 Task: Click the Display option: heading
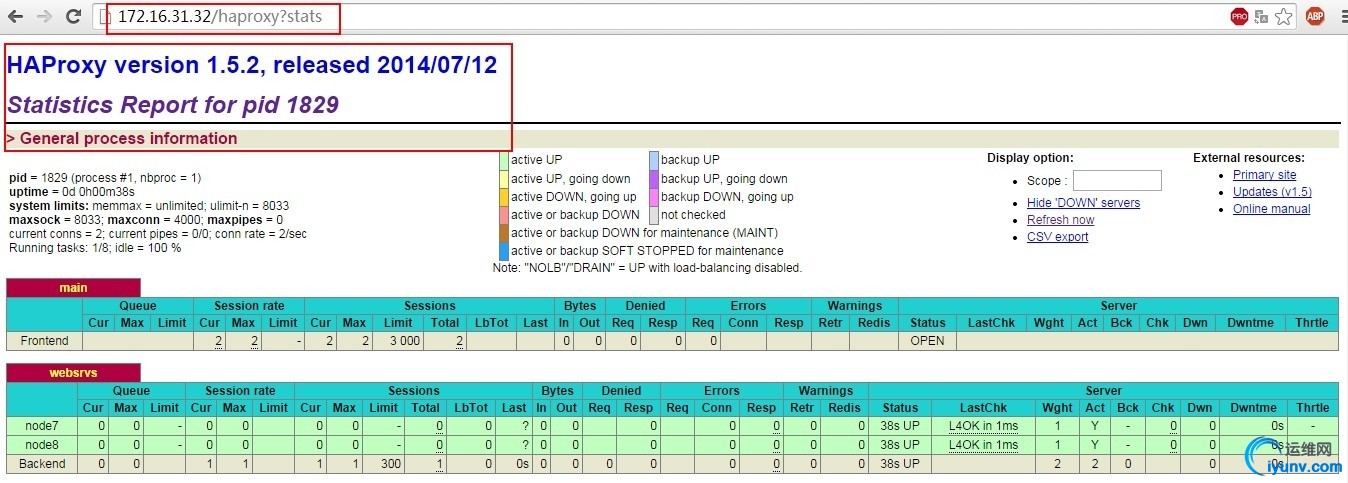1030,158
